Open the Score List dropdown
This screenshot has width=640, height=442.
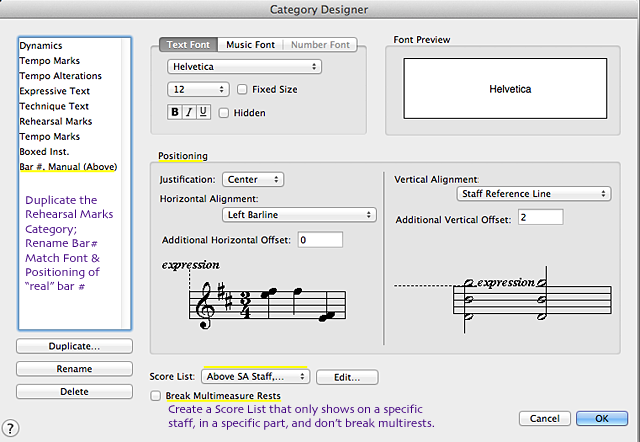click(x=255, y=377)
